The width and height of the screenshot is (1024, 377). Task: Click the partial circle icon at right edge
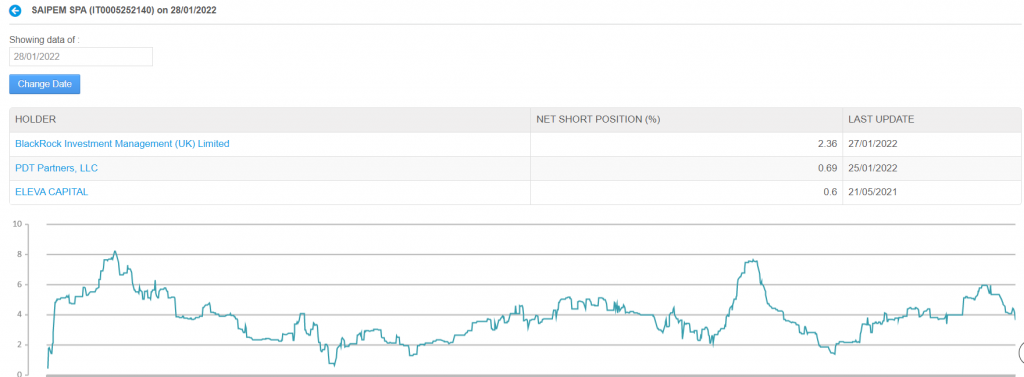1021,353
